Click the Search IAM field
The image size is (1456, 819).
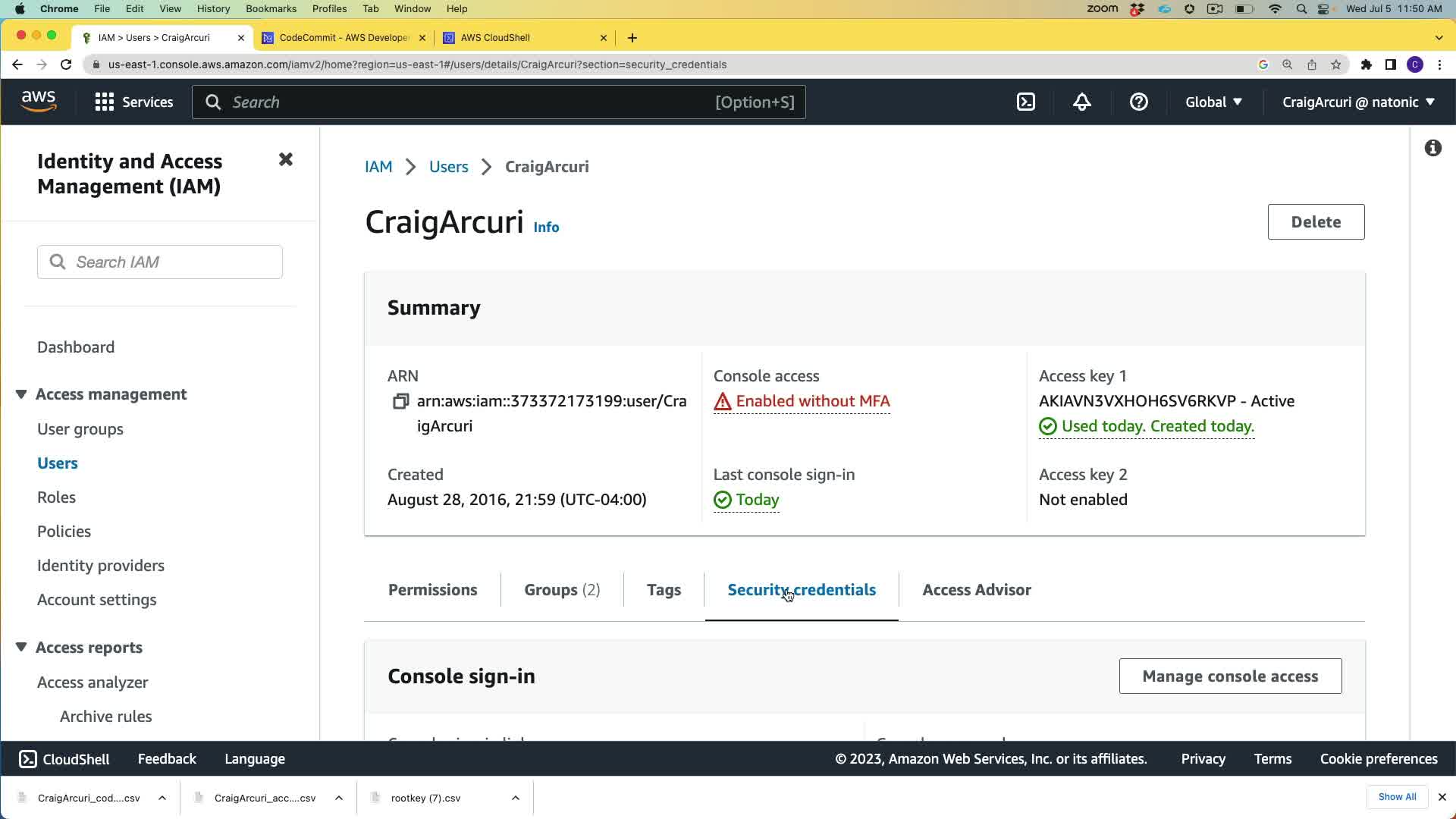160,262
